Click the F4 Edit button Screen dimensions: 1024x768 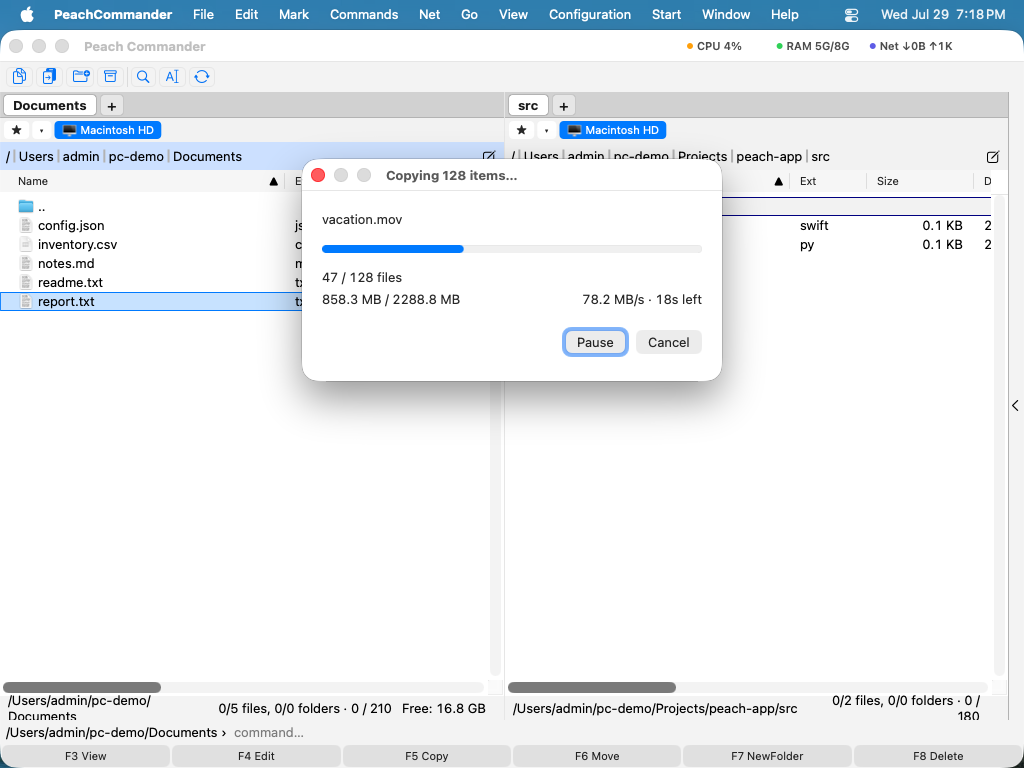256,756
